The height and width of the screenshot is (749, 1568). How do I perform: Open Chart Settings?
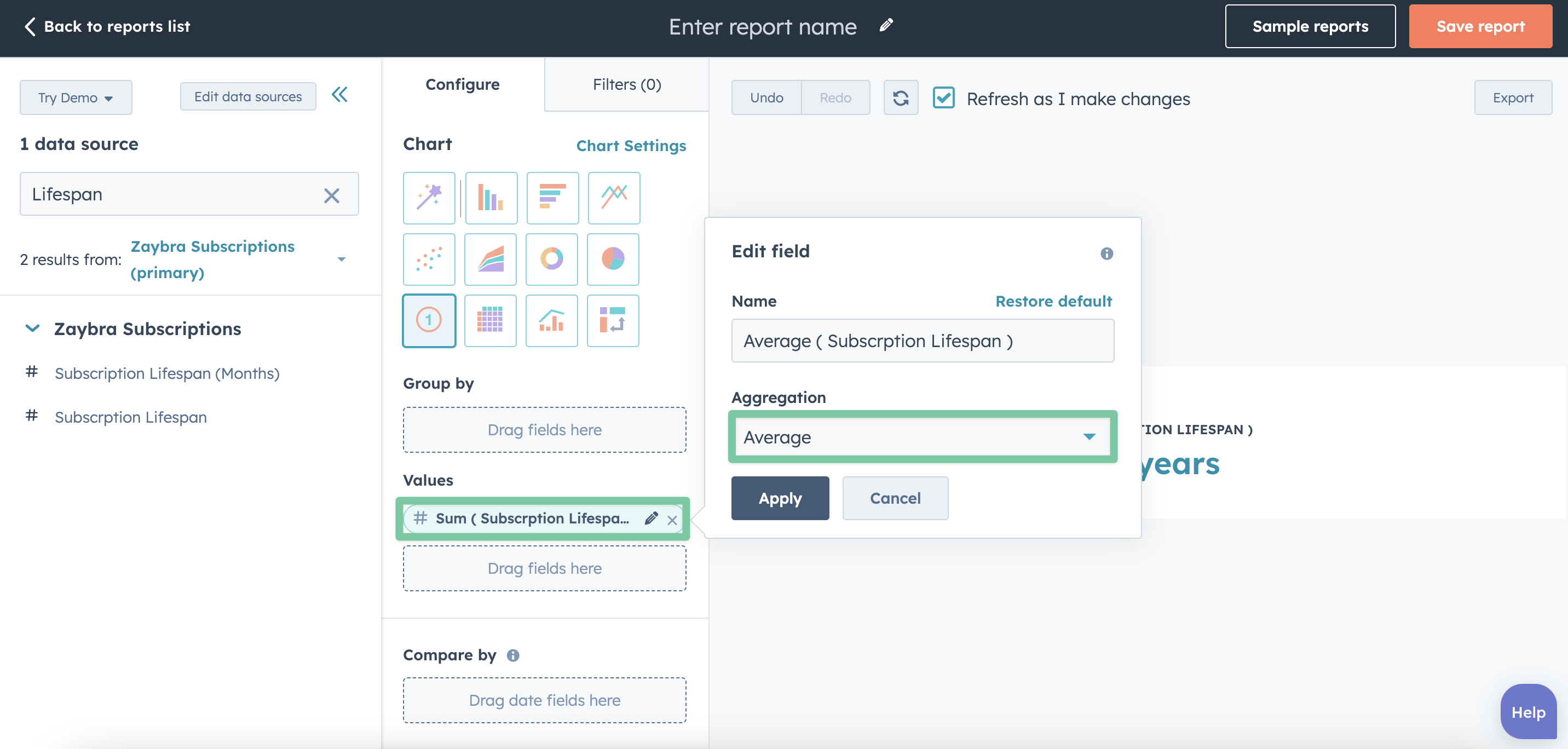(x=631, y=146)
